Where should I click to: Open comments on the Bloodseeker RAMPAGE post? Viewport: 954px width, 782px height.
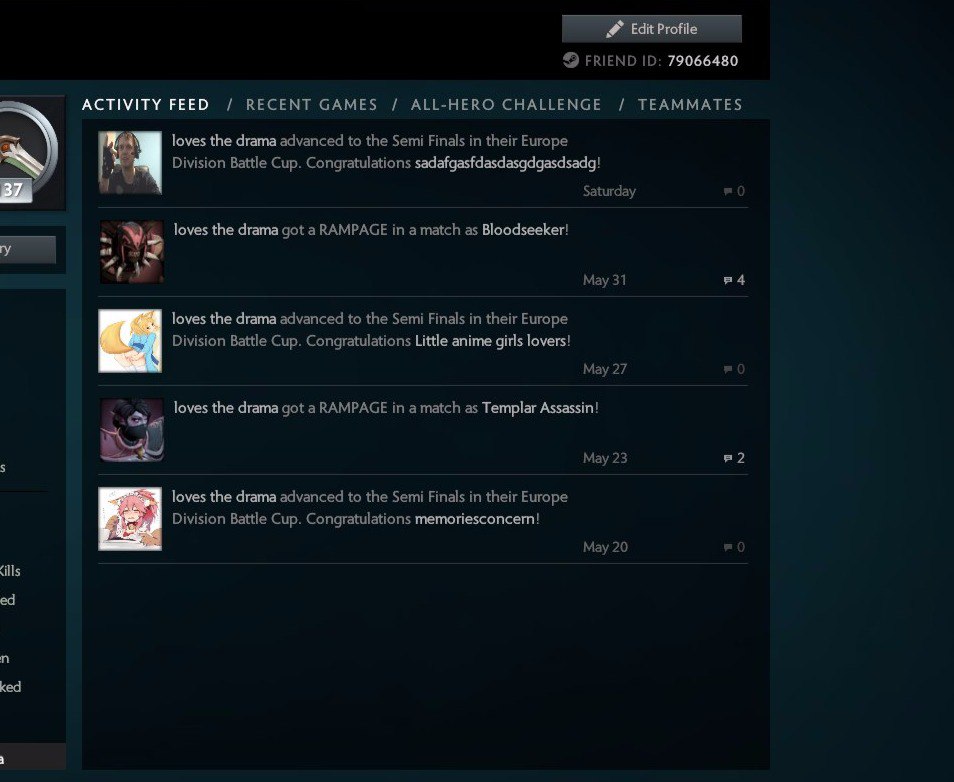click(x=733, y=280)
